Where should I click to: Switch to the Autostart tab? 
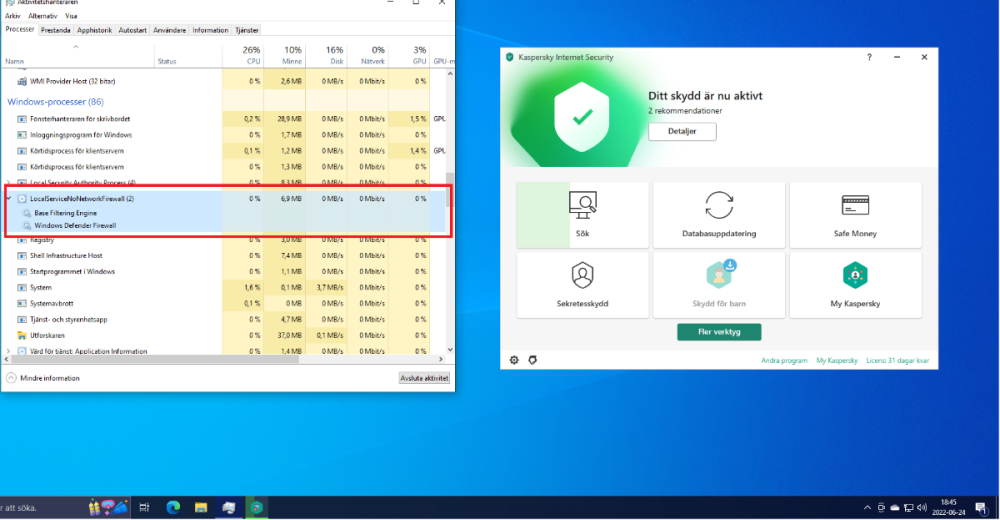pos(133,30)
